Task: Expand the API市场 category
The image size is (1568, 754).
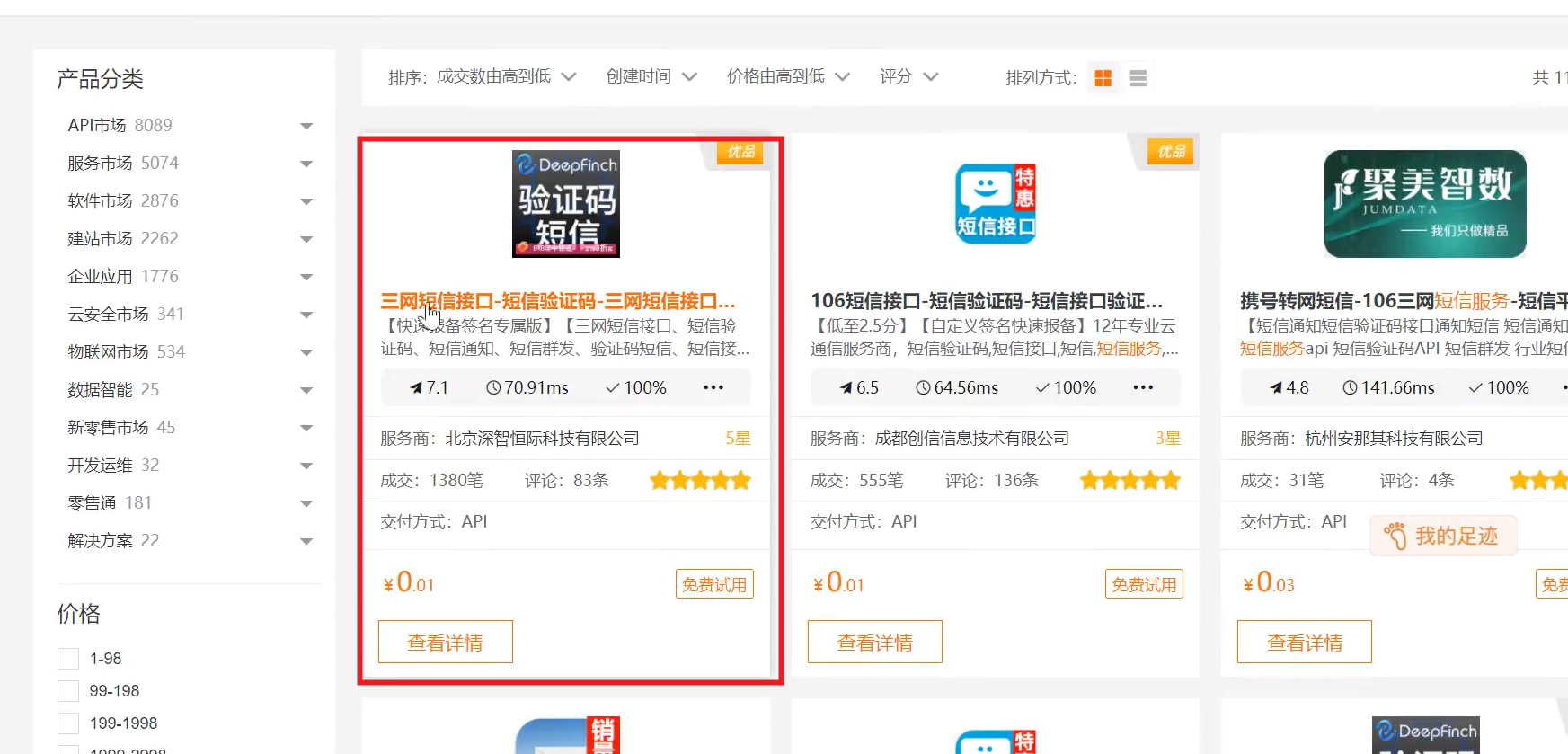Action: click(306, 126)
